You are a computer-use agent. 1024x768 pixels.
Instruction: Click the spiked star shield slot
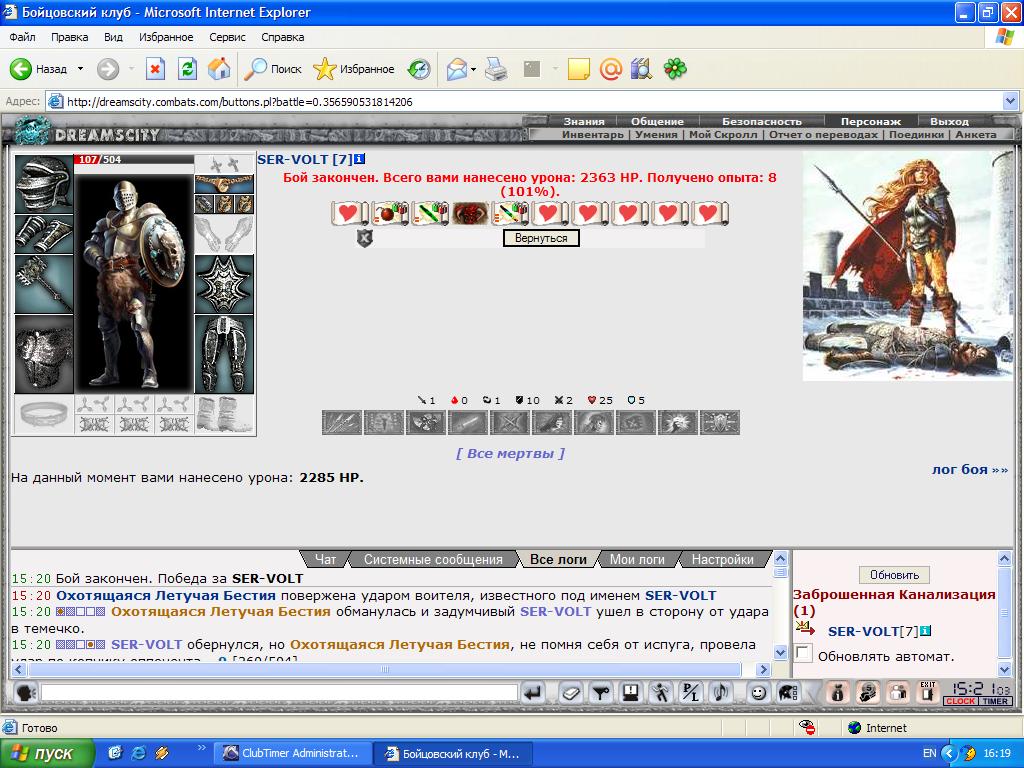[224, 285]
